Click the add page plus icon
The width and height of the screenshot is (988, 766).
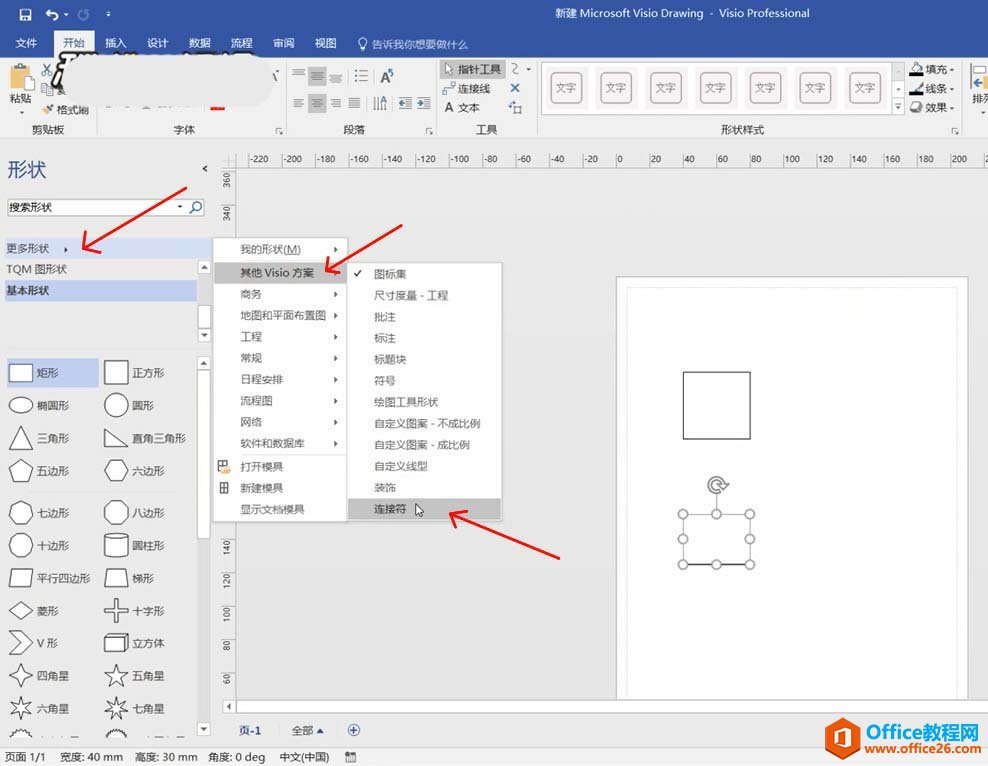tap(353, 730)
